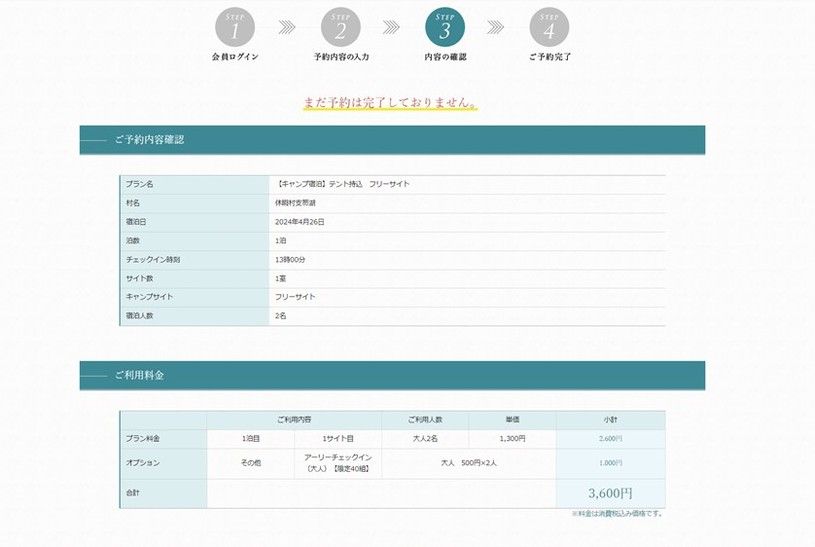The width and height of the screenshot is (815, 547).
Task: Click the 小計 column header
Action: tap(611, 420)
